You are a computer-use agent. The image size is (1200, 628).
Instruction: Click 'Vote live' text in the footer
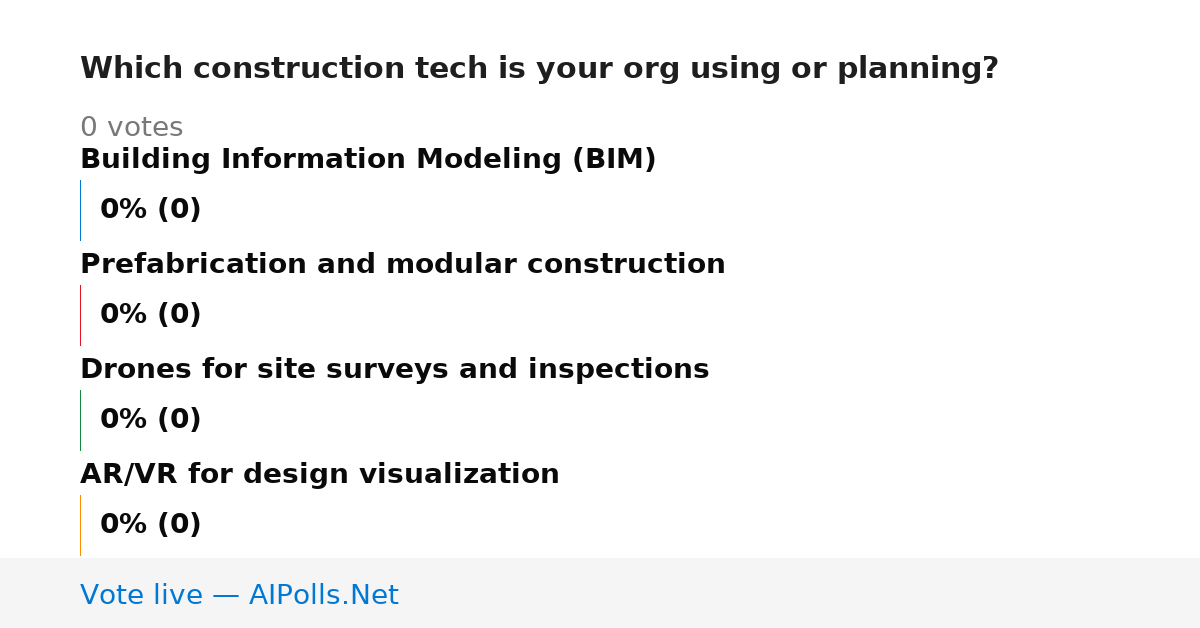coord(141,596)
